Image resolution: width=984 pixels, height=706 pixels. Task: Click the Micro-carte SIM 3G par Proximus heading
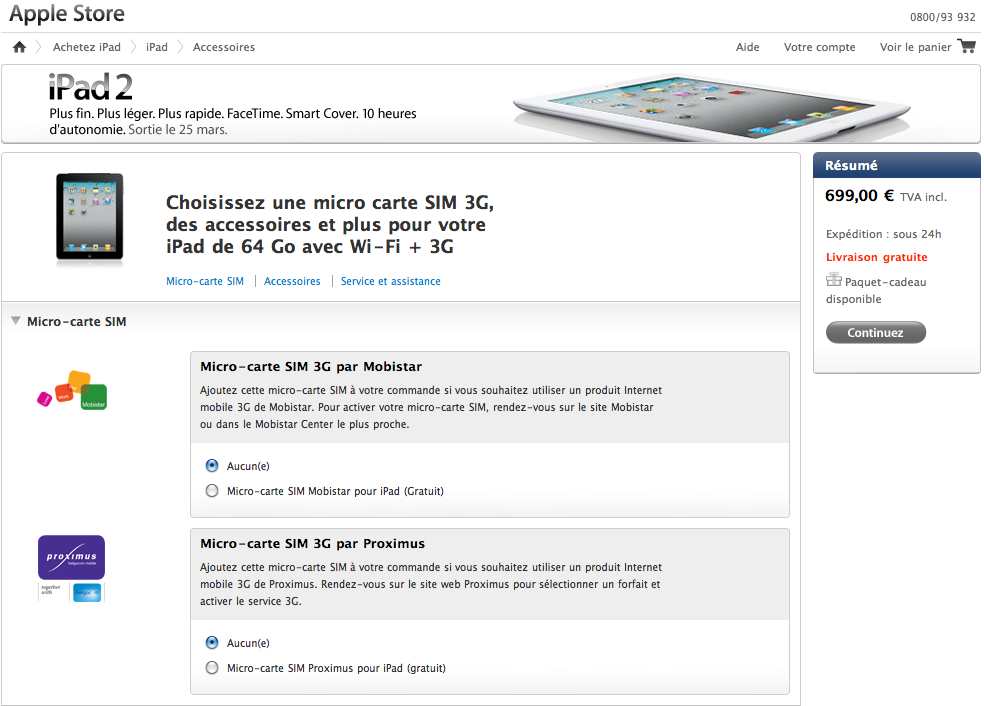pyautogui.click(x=313, y=543)
